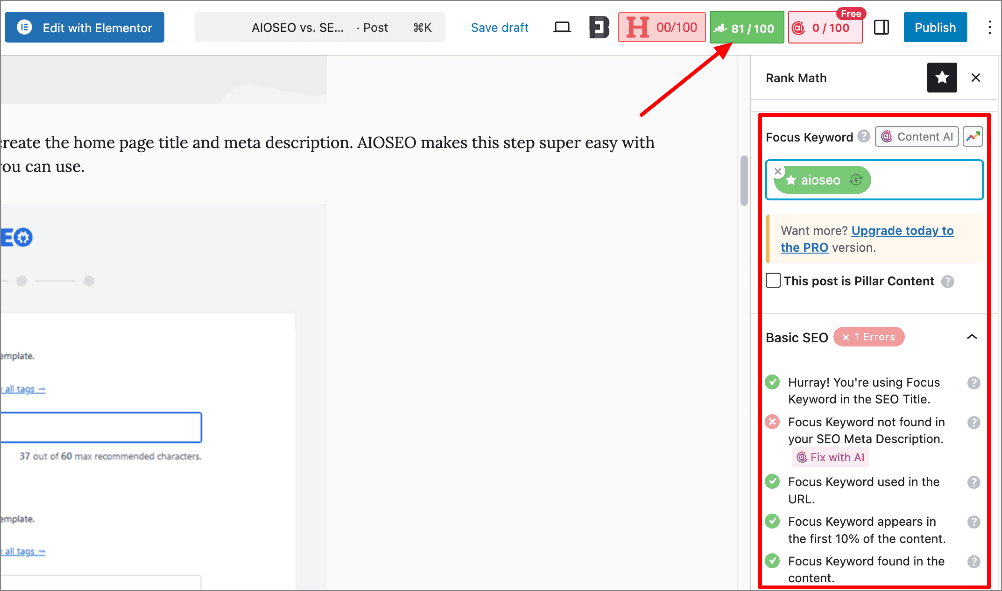
Task: Remove the aioseo keyword tag
Action: (778, 171)
